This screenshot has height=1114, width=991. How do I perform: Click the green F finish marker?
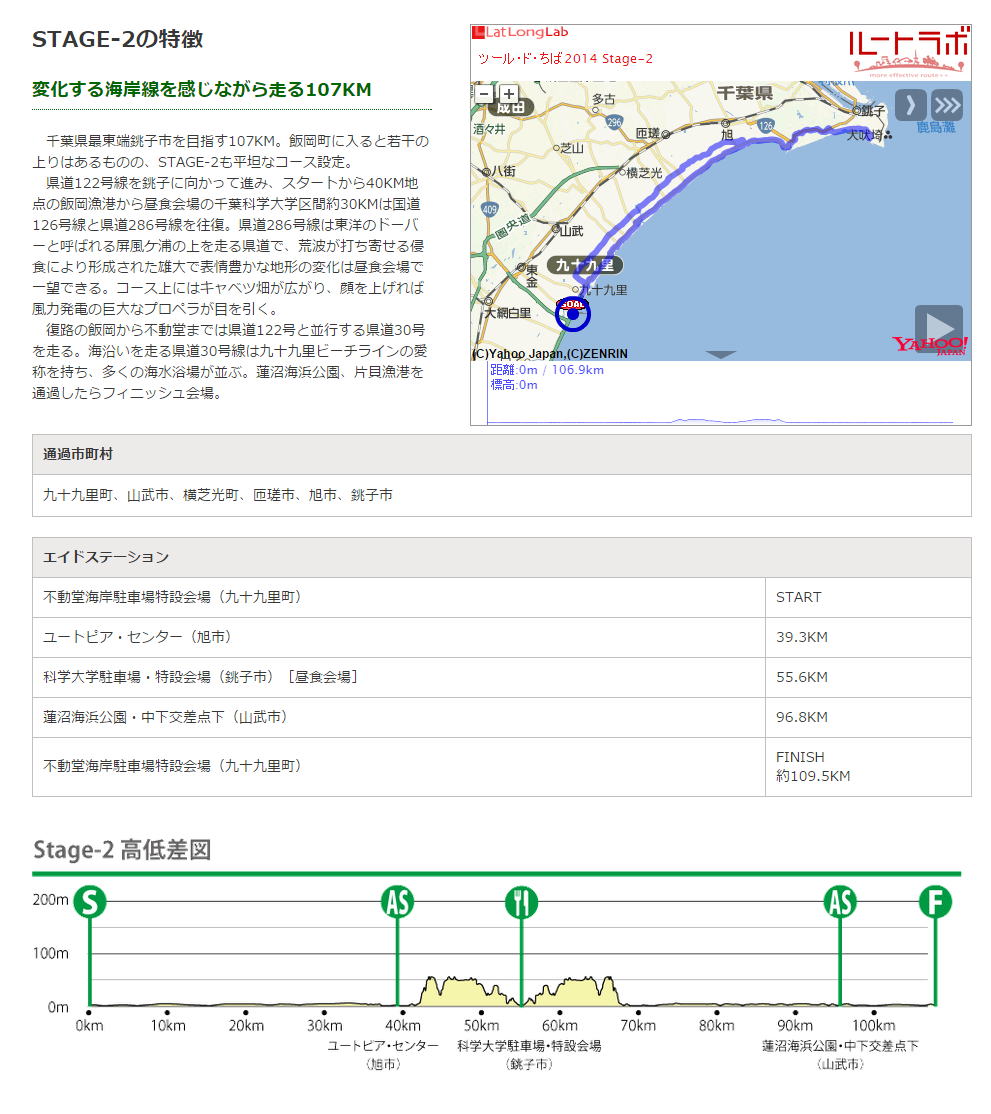pos(935,902)
